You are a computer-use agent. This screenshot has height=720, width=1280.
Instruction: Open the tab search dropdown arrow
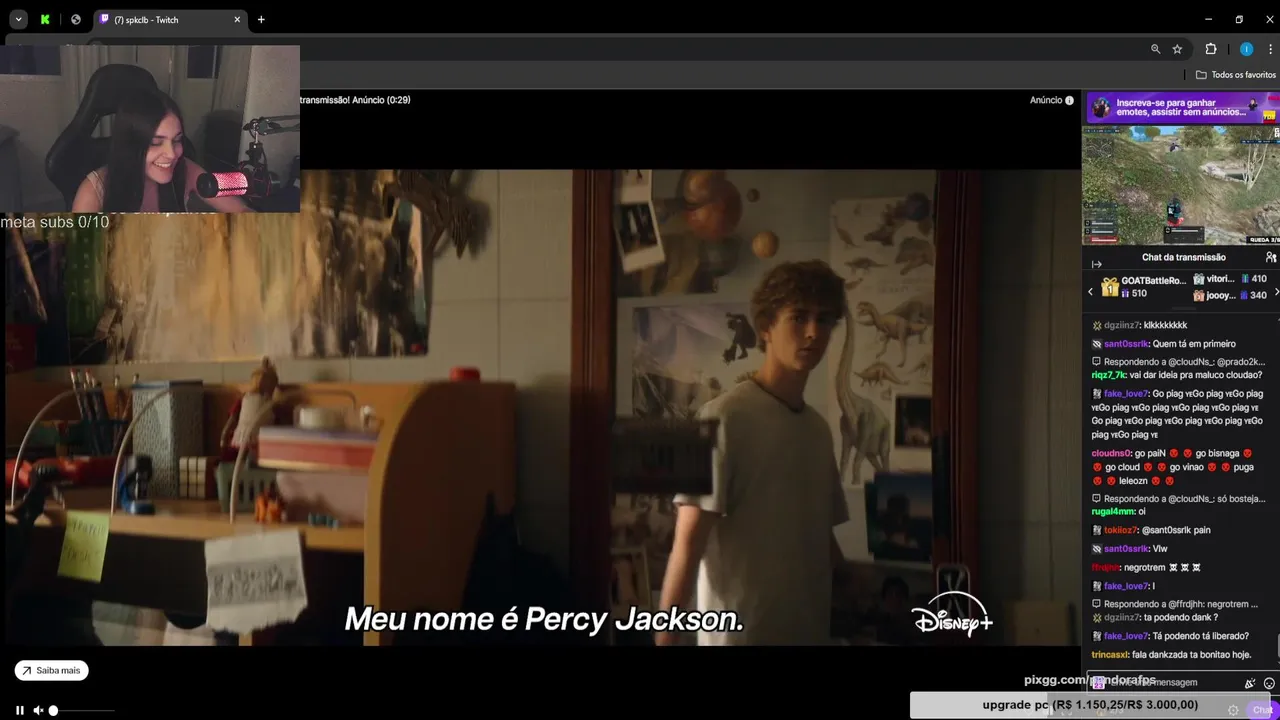pos(18,19)
